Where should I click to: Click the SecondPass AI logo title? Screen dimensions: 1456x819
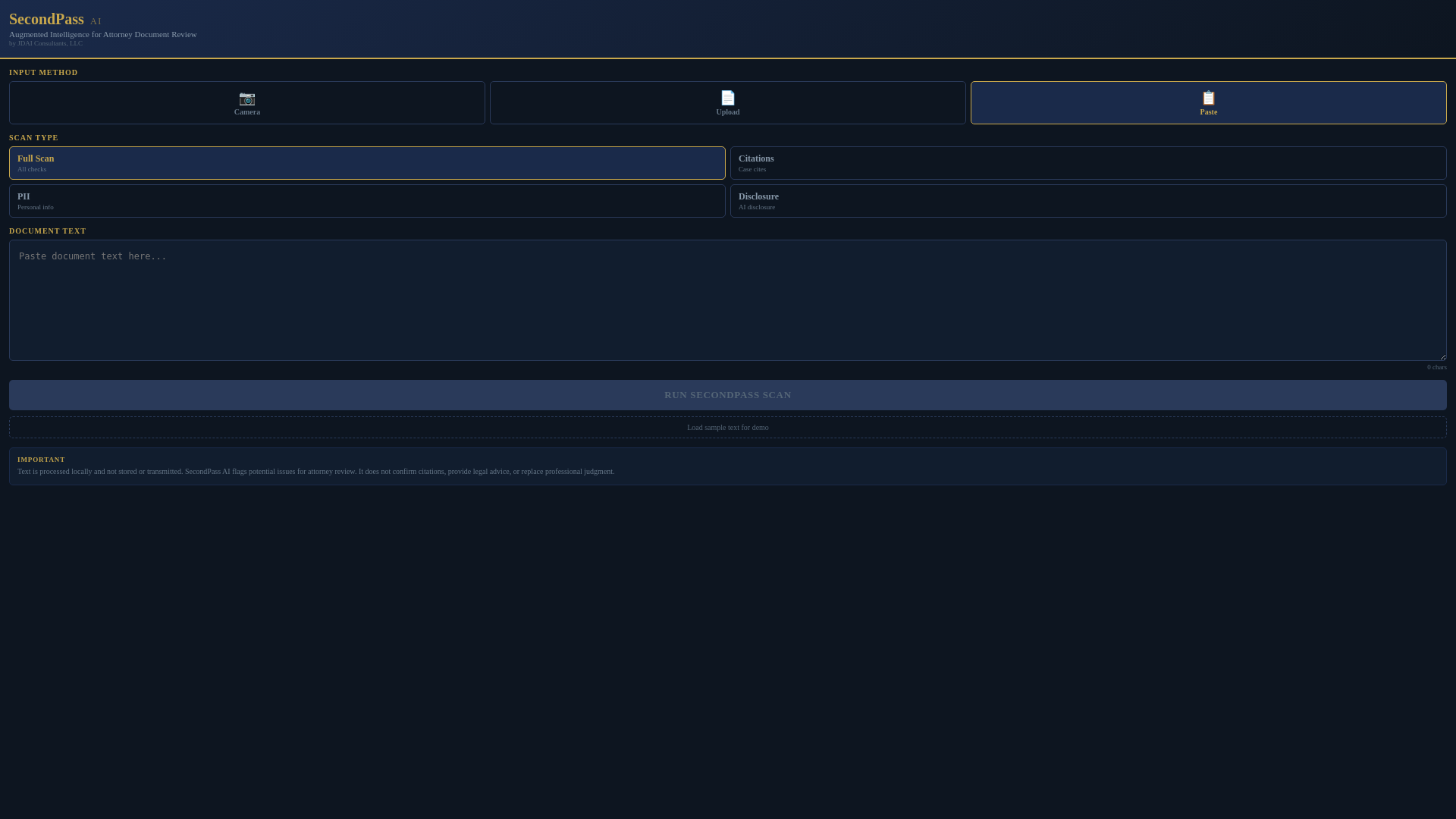[55, 20]
